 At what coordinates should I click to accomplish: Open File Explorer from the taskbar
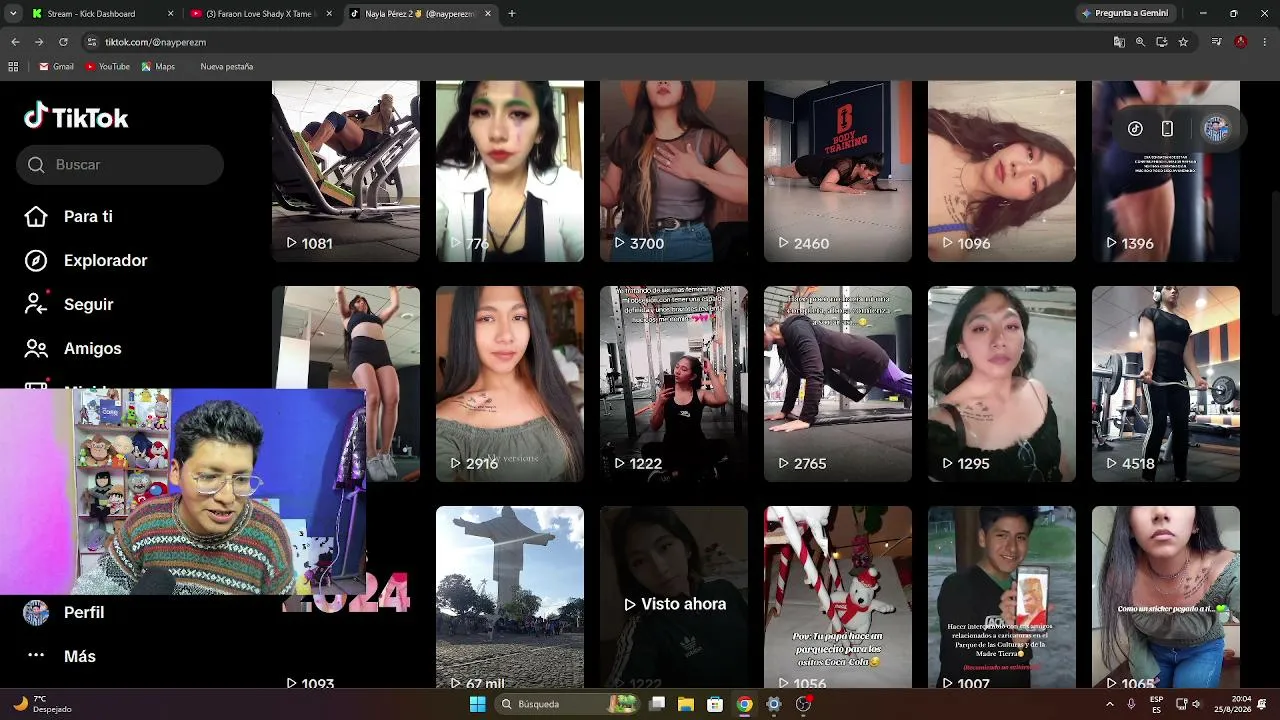pos(686,704)
